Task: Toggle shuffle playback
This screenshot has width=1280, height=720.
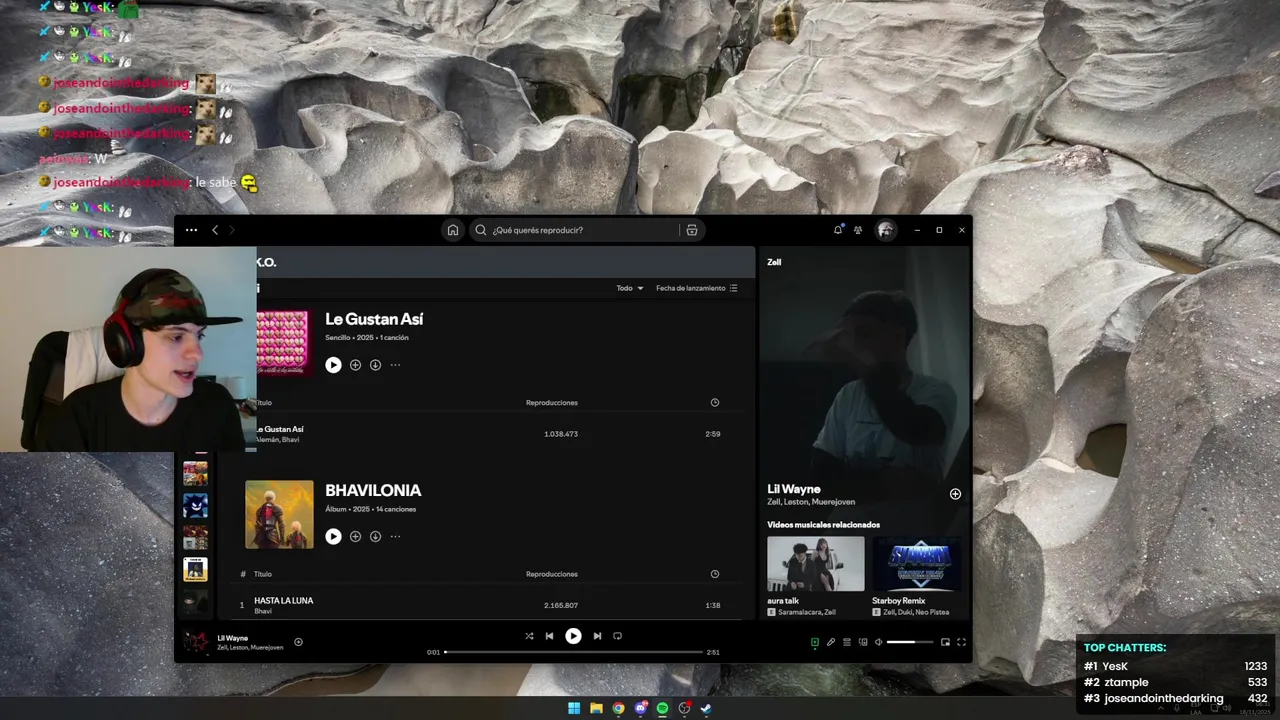Action: click(529, 636)
